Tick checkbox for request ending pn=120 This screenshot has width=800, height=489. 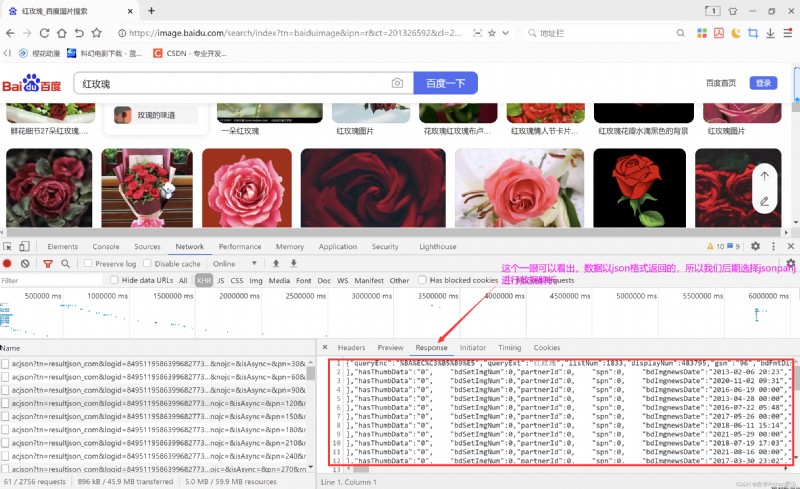[5, 403]
